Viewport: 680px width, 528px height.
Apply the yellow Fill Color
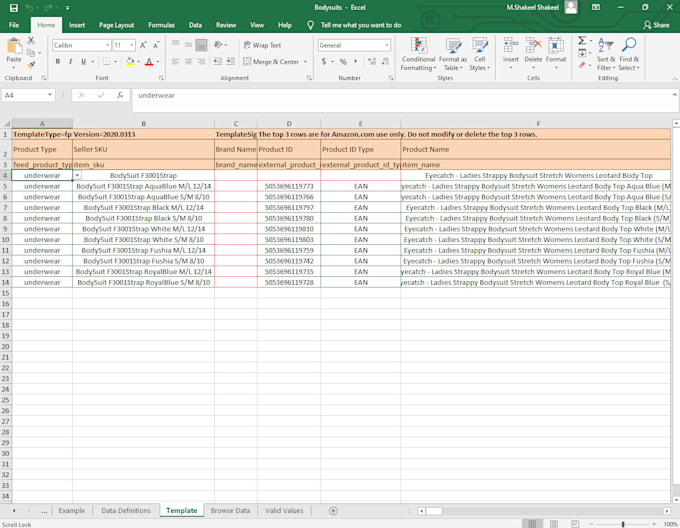click(130, 62)
